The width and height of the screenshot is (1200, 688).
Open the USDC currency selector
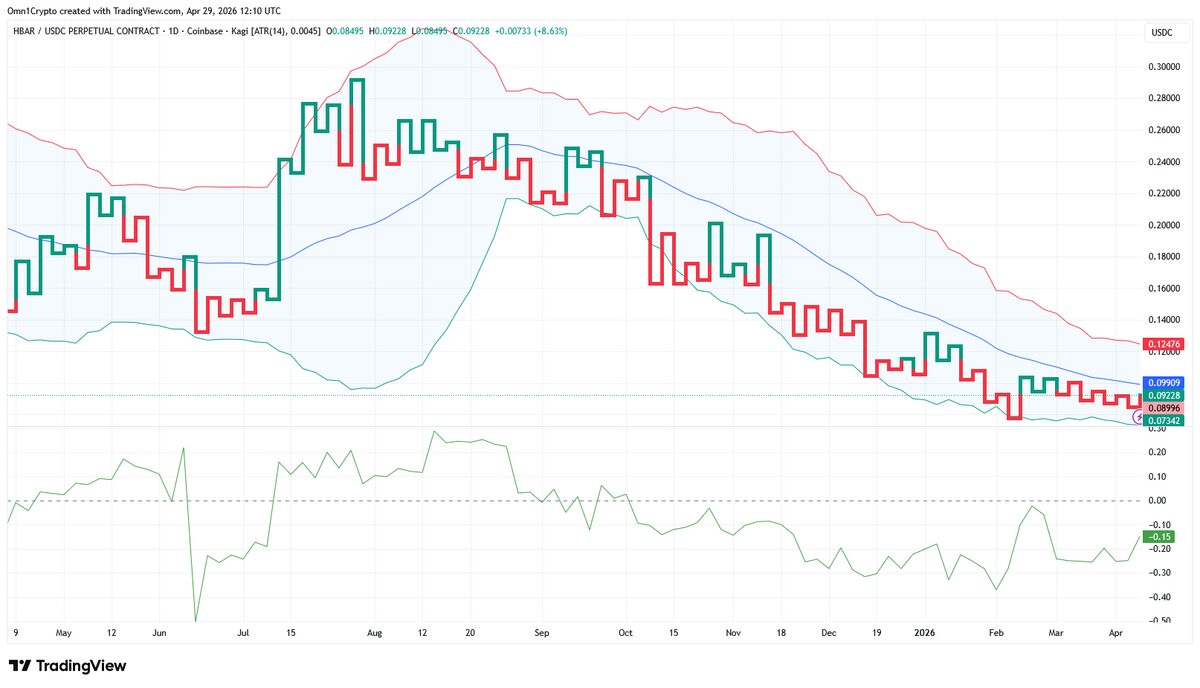1163,32
